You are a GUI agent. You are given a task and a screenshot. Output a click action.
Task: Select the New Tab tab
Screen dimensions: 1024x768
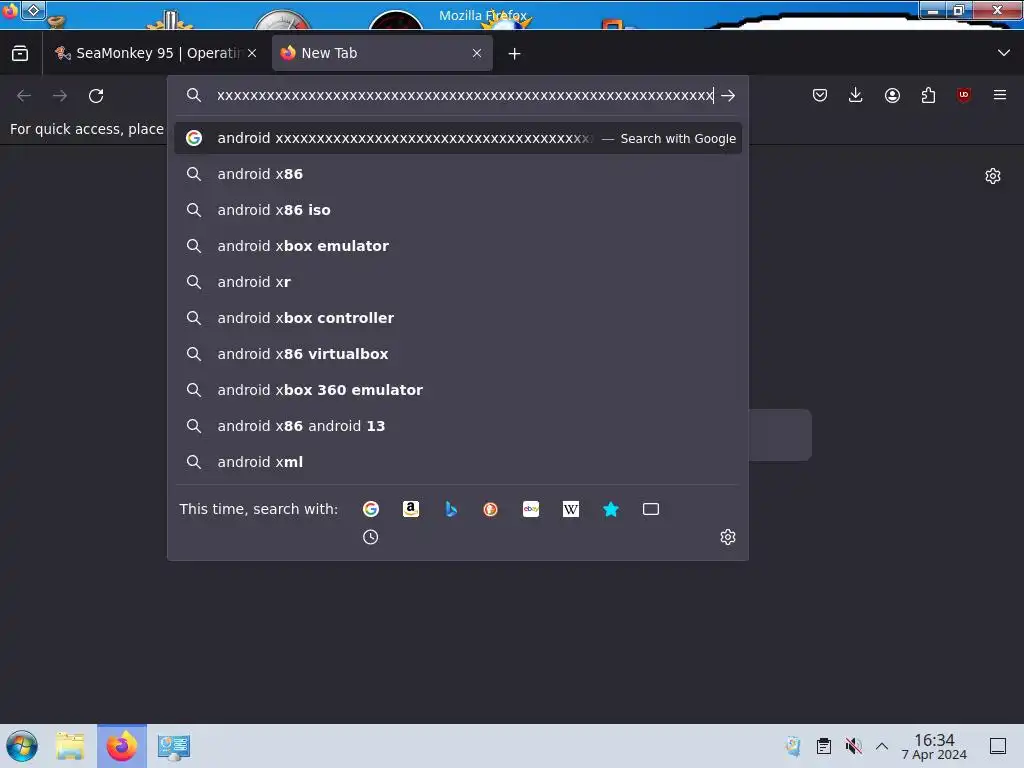coord(382,54)
